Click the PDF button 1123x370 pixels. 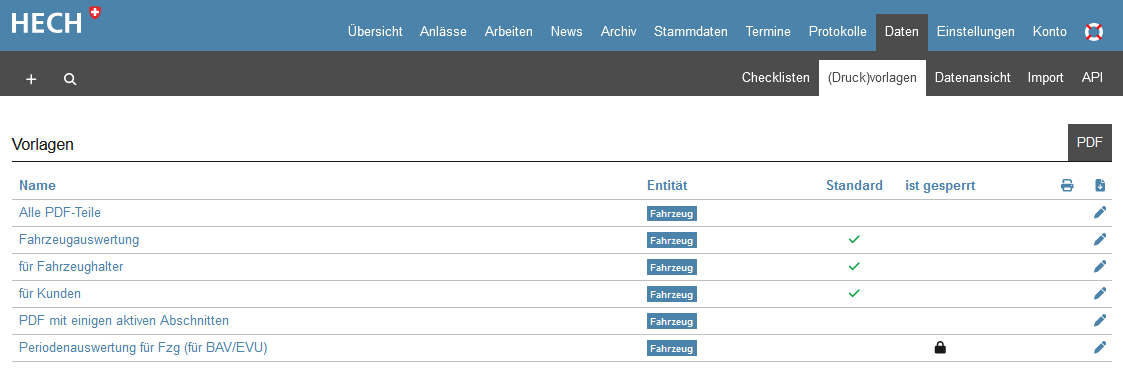coord(1089,142)
